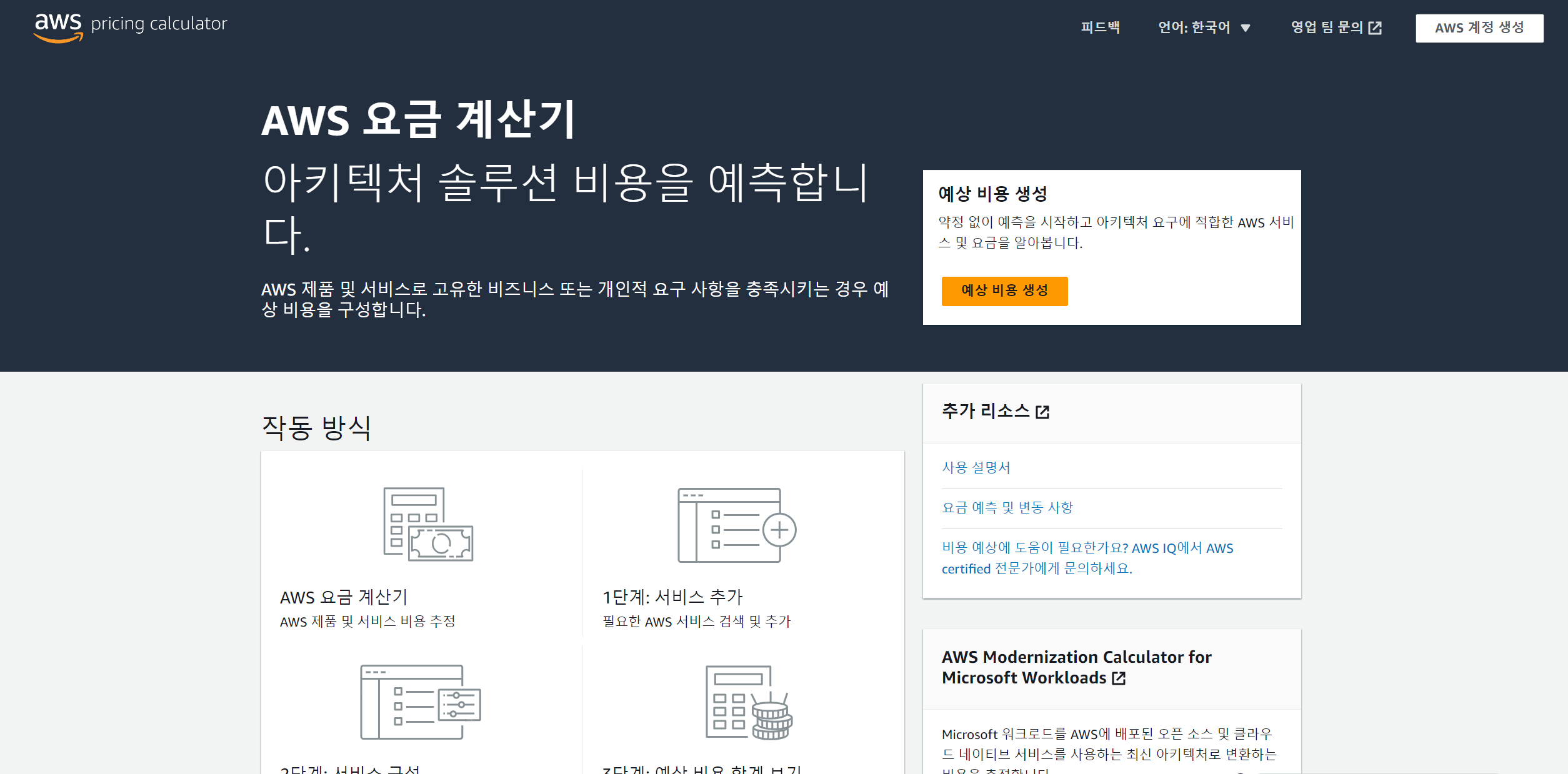
Task: Click the 'pricing calculator' header text
Action: click(159, 24)
